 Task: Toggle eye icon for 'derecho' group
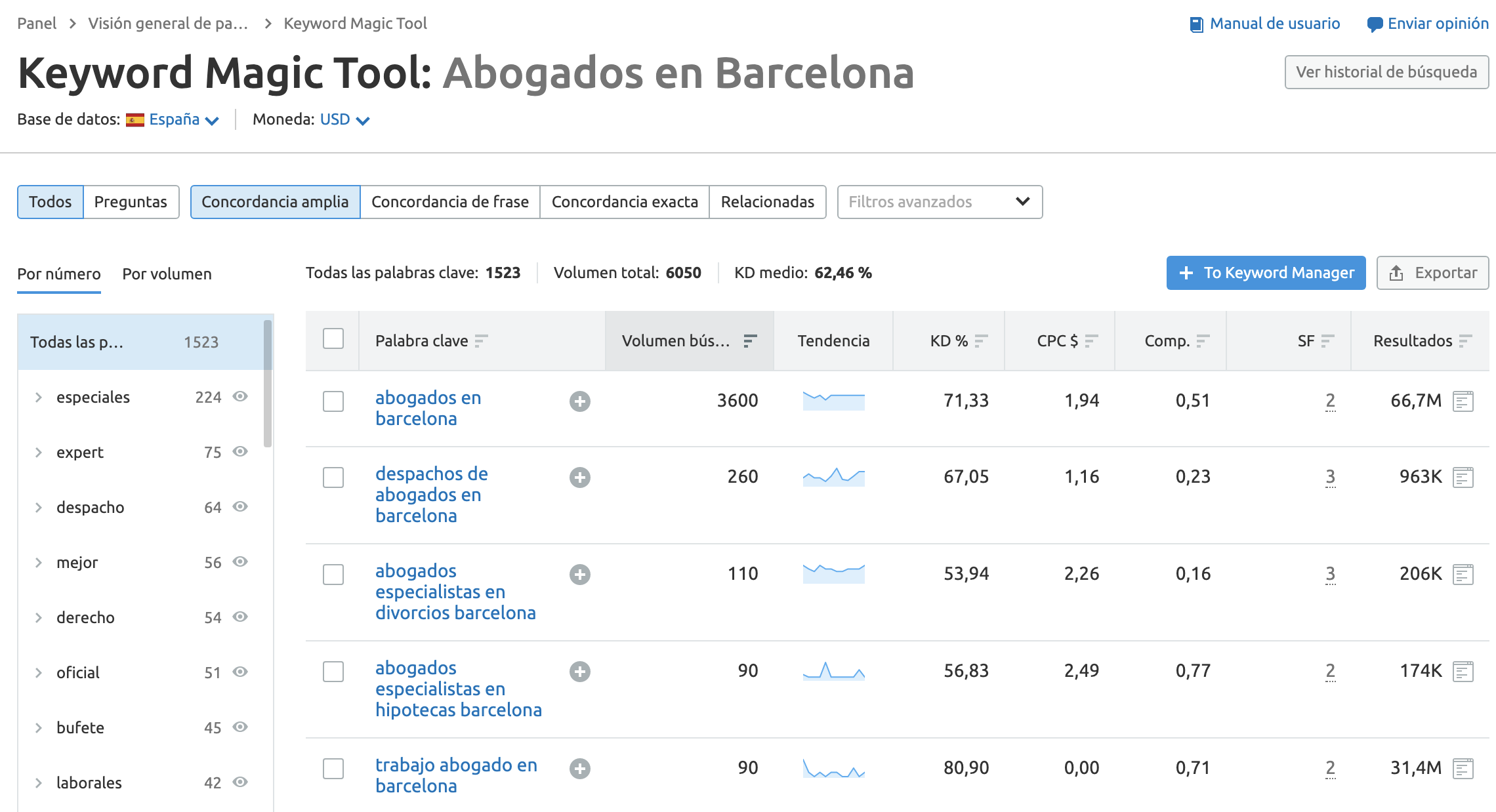tap(241, 617)
